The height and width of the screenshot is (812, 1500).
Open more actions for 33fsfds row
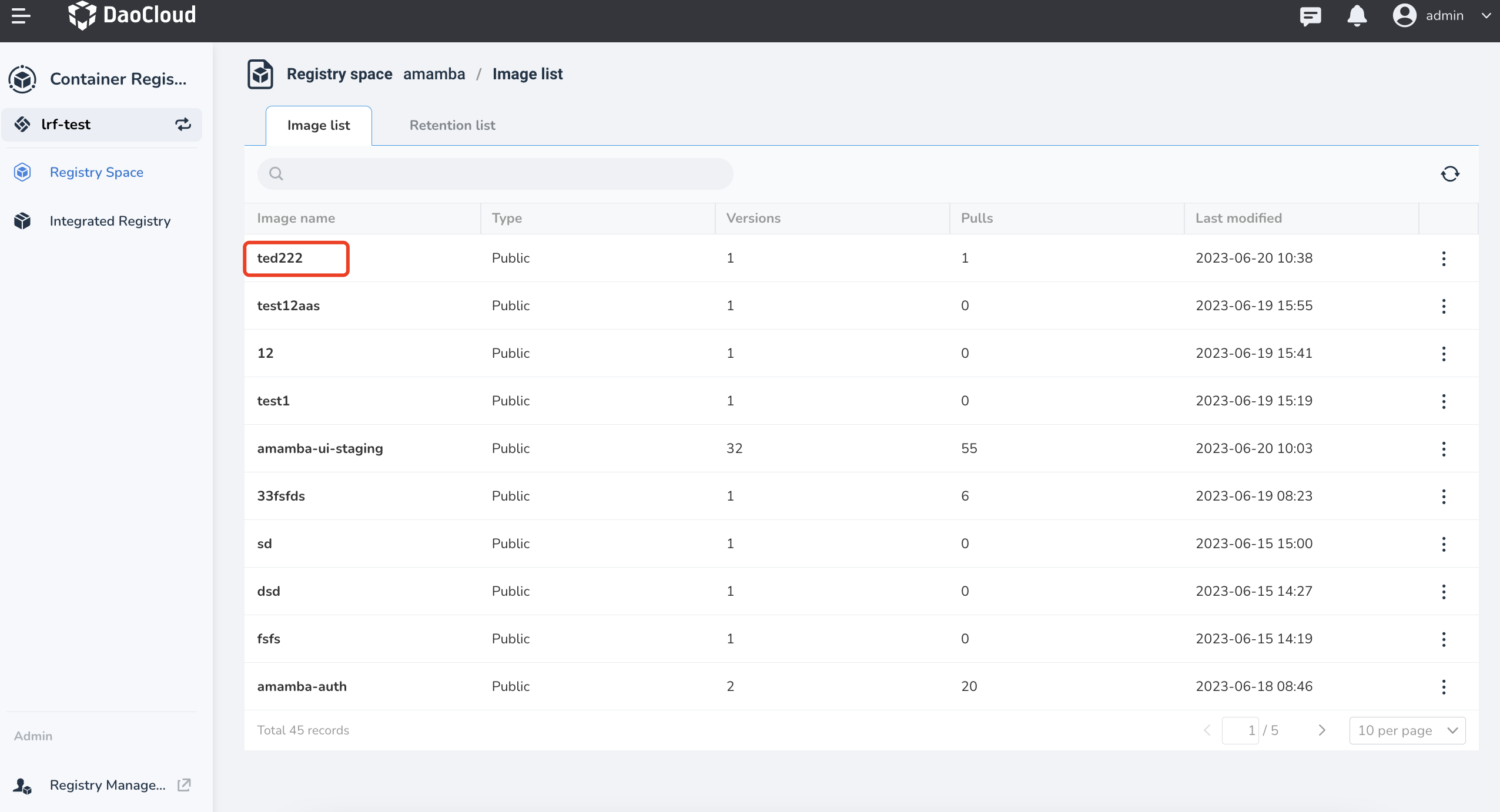click(1444, 496)
